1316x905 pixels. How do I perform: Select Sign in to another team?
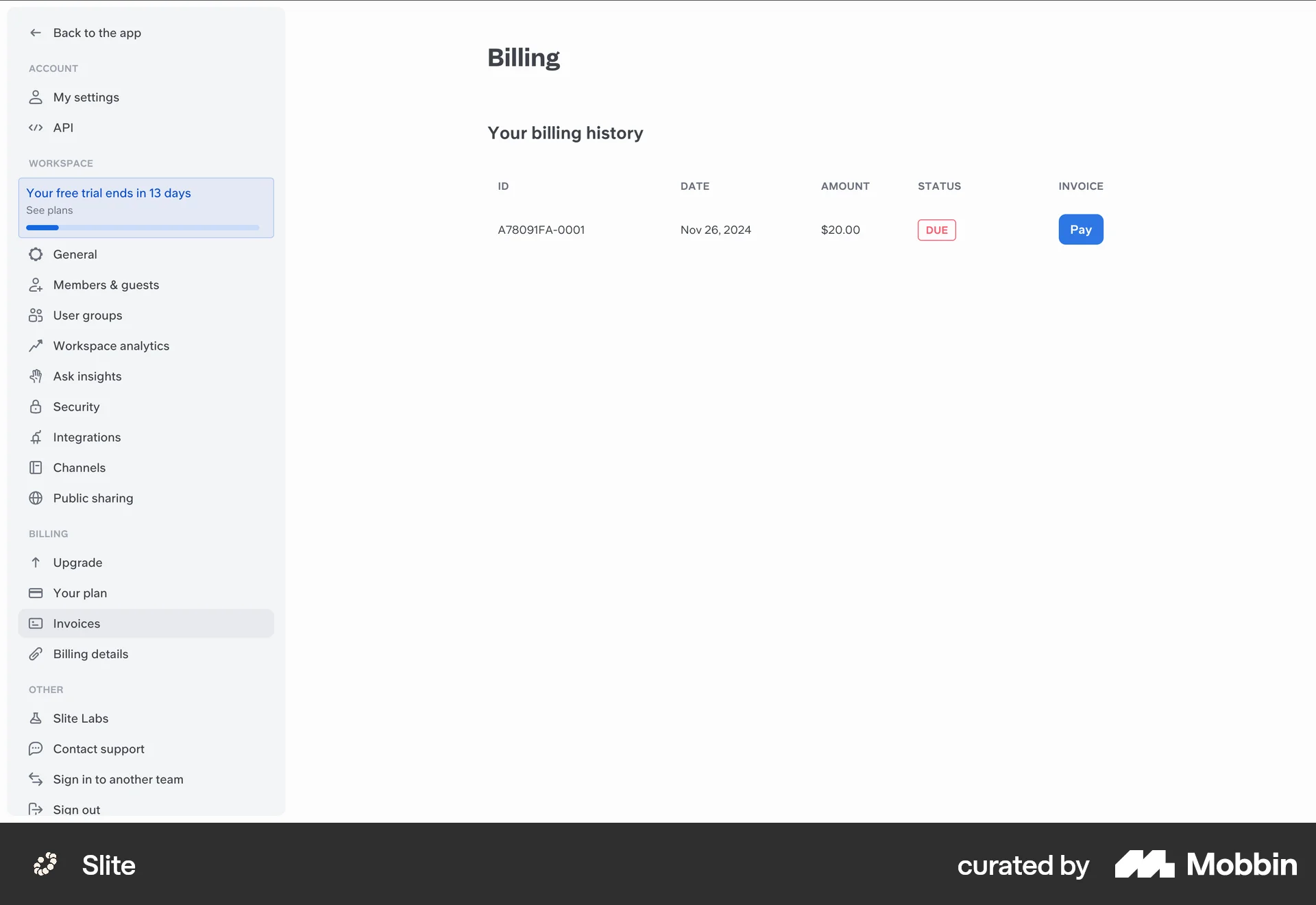tap(118, 779)
